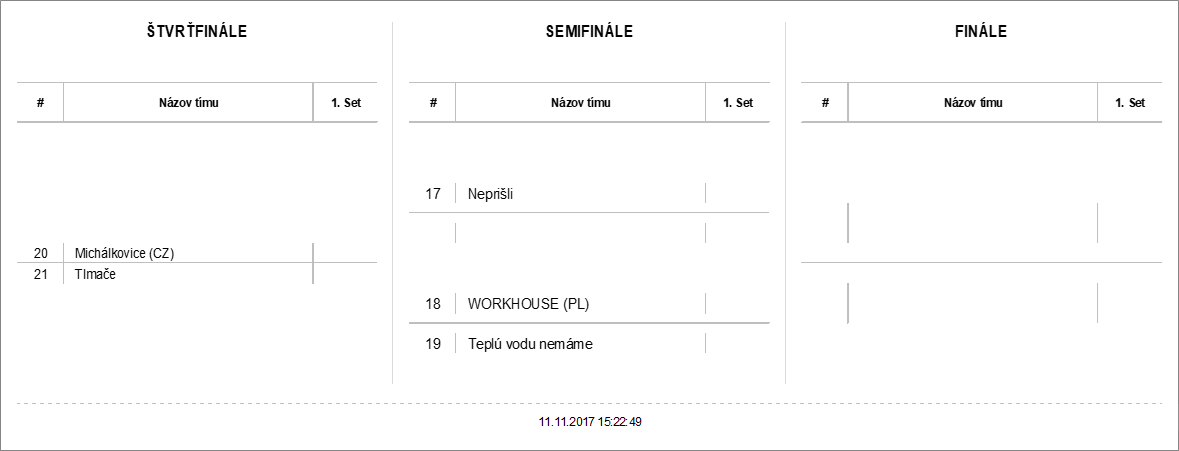
Task: Click the Názov tímu header under SEMIFINÁLE
Action: click(581, 102)
